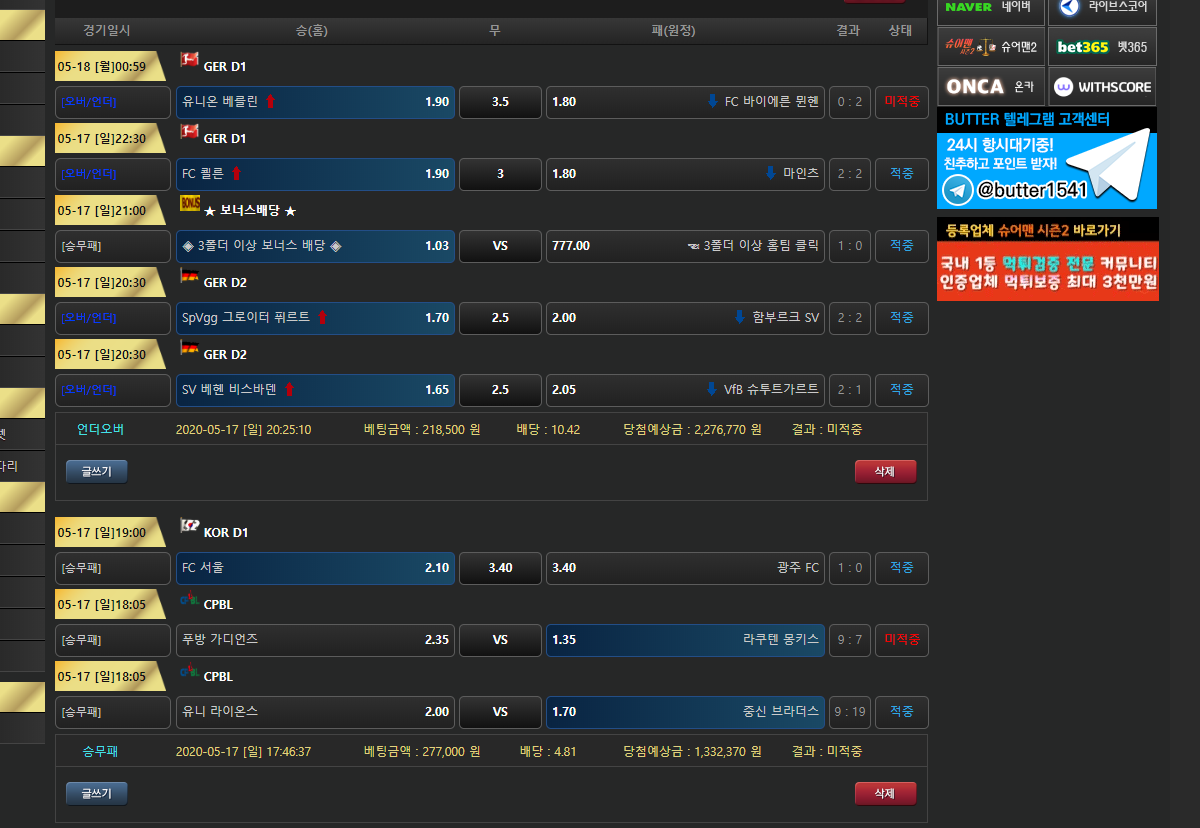The width and height of the screenshot is (1200, 828).
Task: Click the Naver logo link
Action: point(968,7)
